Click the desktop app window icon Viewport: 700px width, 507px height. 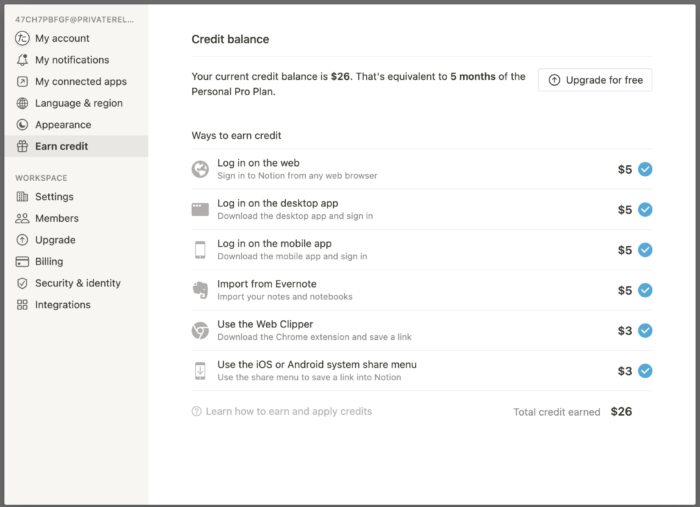pyautogui.click(x=200, y=209)
